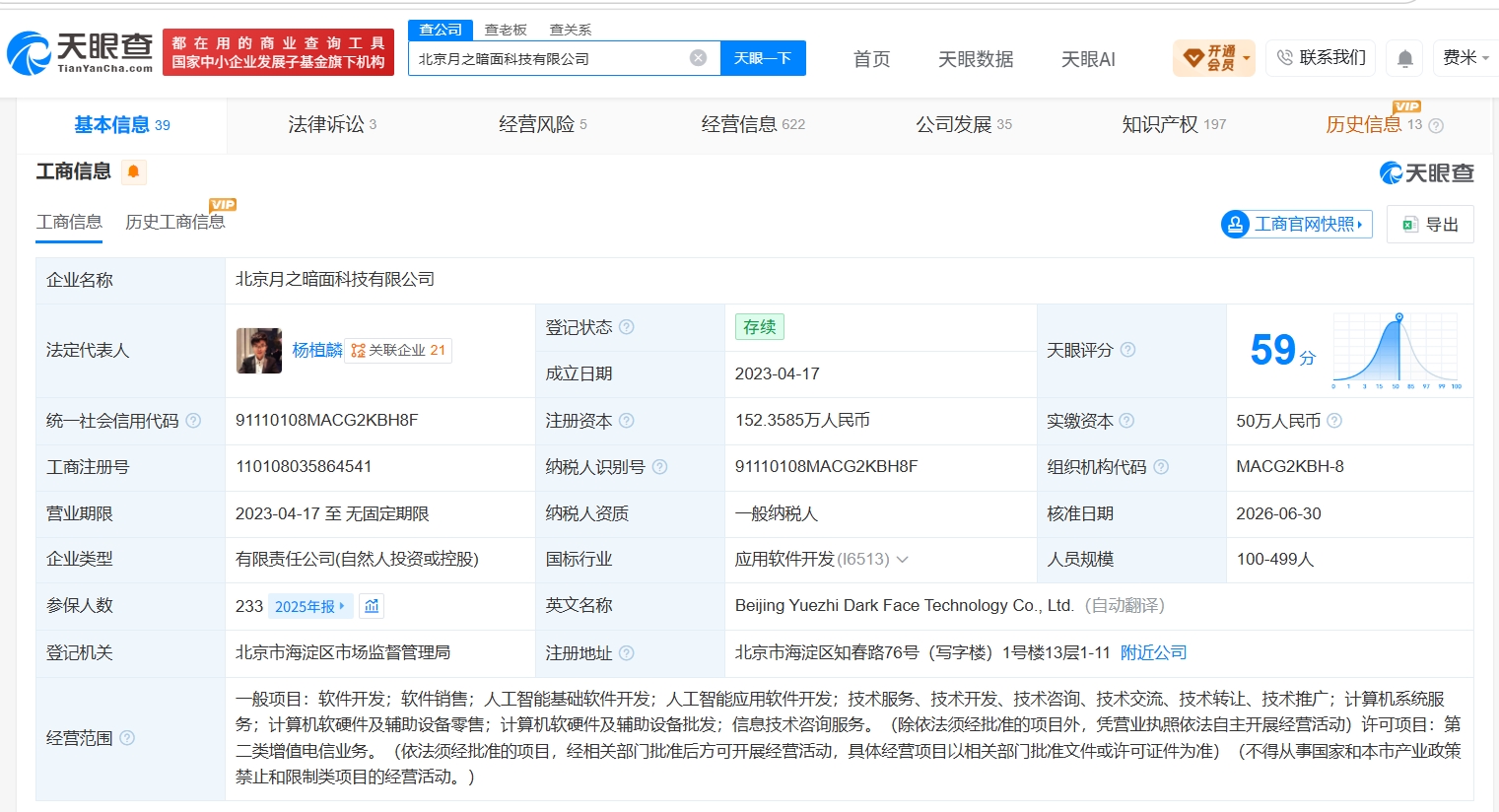The height and width of the screenshot is (812, 1499).
Task: Select the 100-499人 staff size value
Action: click(x=1275, y=559)
